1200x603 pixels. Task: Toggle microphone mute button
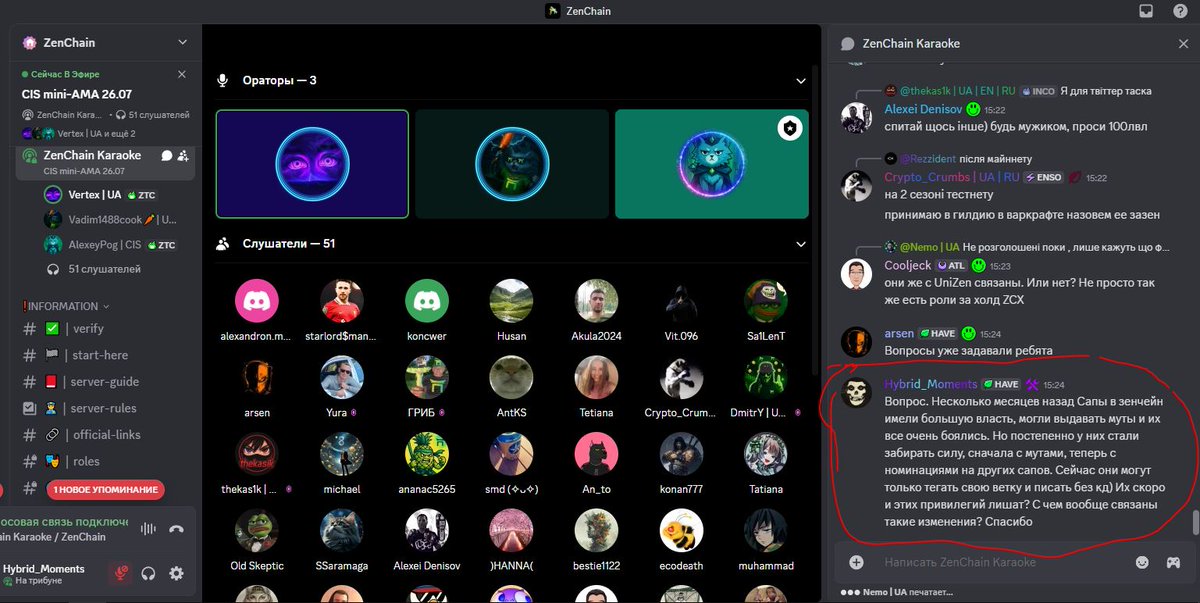coord(120,573)
